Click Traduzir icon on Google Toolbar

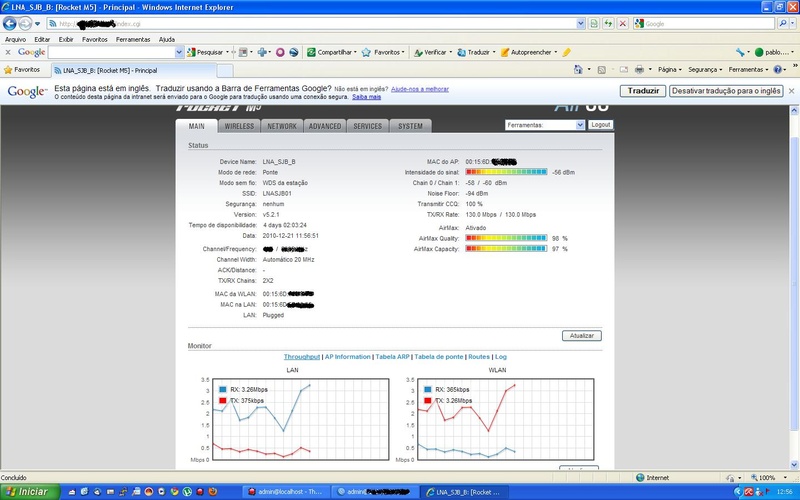[x=461, y=52]
